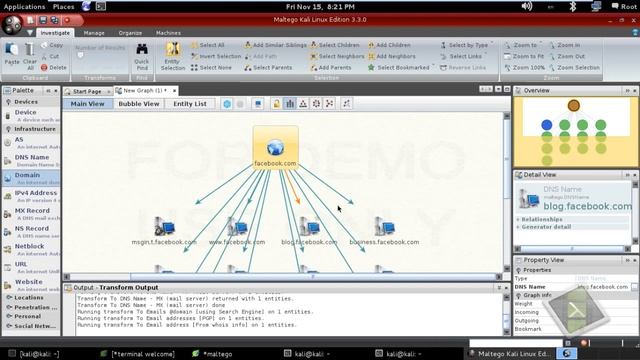The height and width of the screenshot is (360, 640).
Task: Toggle the freeze layout lock icon
Action: pyautogui.click(x=277, y=104)
